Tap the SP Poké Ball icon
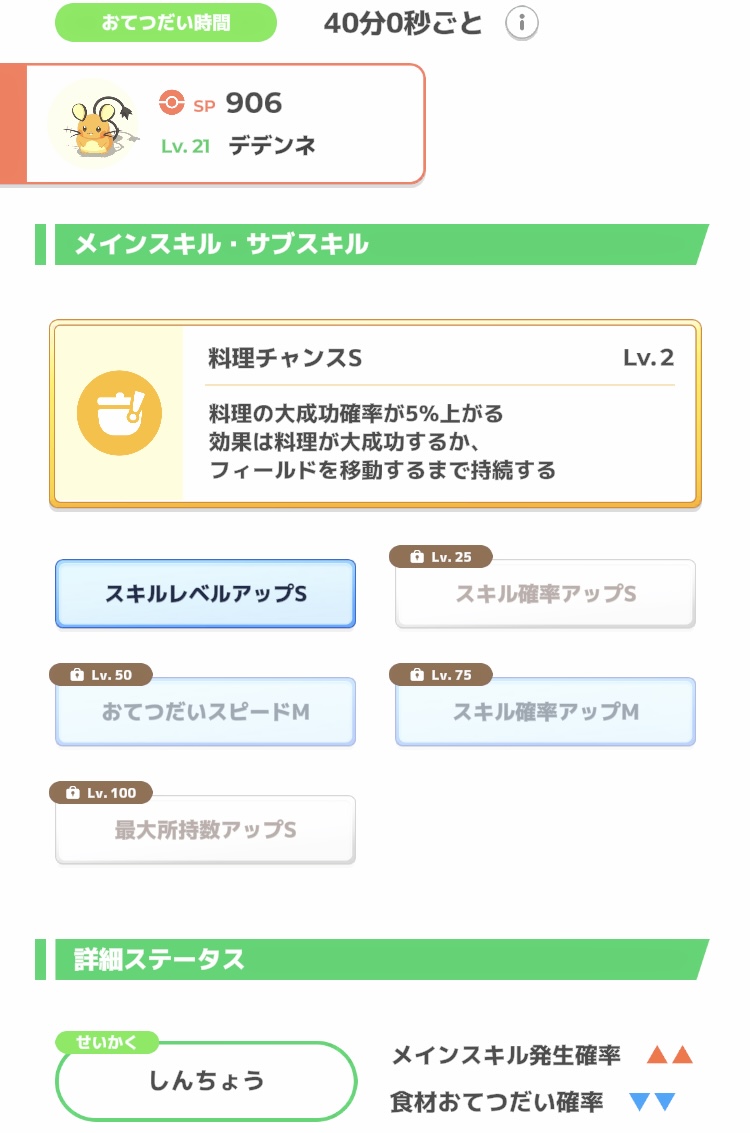The width and height of the screenshot is (750, 1133). click(x=172, y=103)
